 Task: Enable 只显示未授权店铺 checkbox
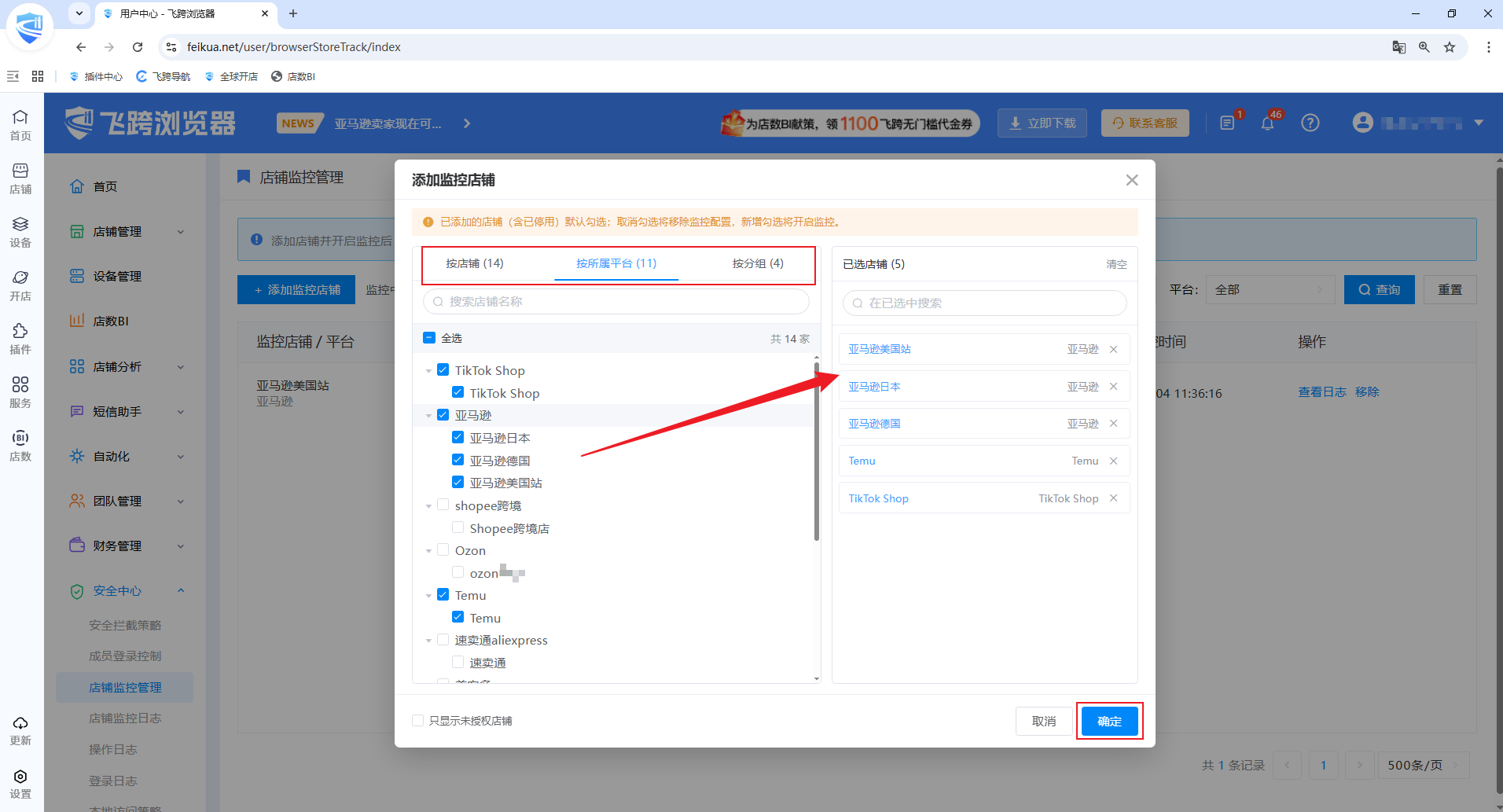(x=418, y=721)
